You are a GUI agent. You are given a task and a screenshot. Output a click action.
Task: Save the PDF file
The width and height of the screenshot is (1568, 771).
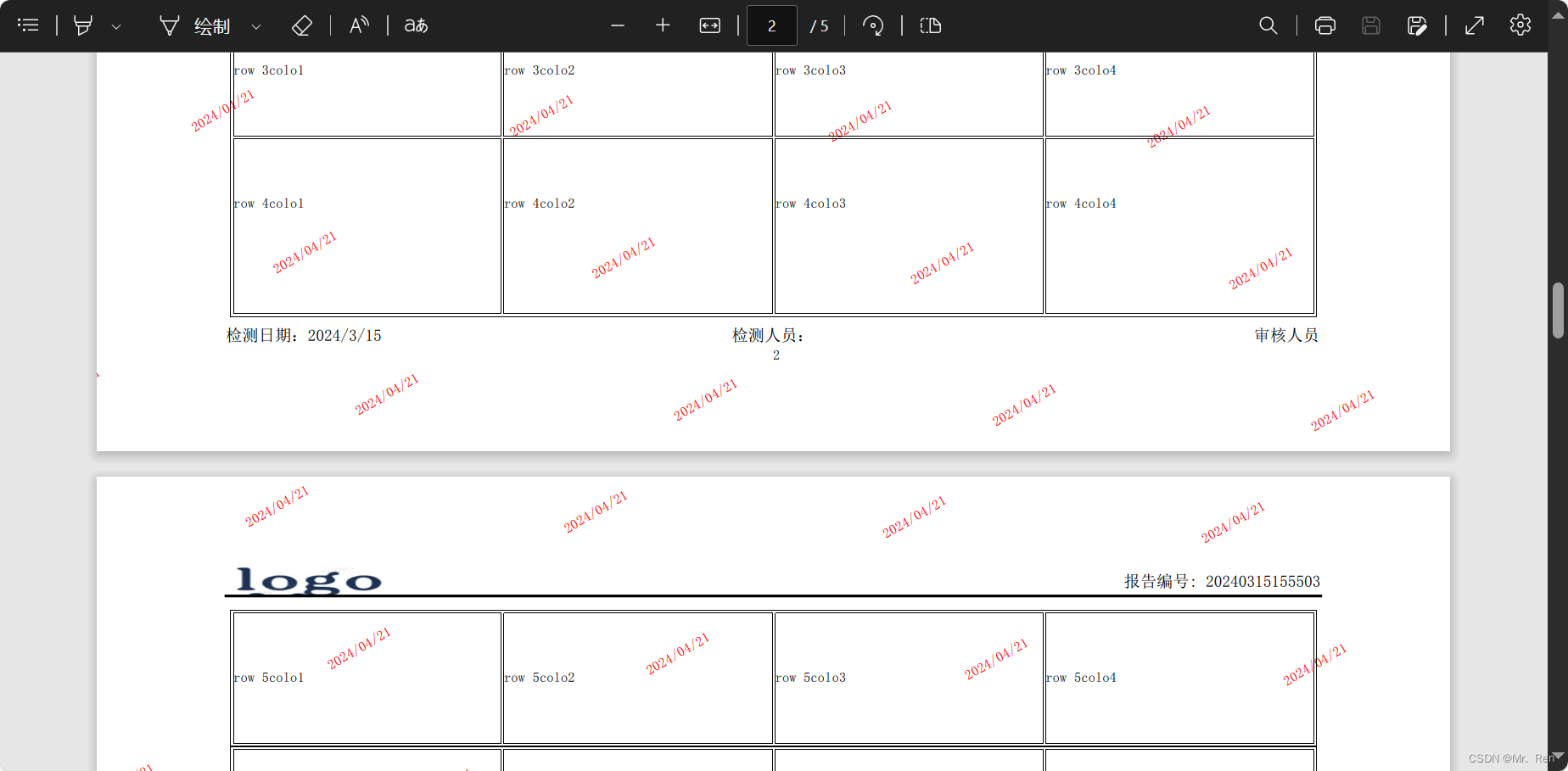pos(1371,25)
